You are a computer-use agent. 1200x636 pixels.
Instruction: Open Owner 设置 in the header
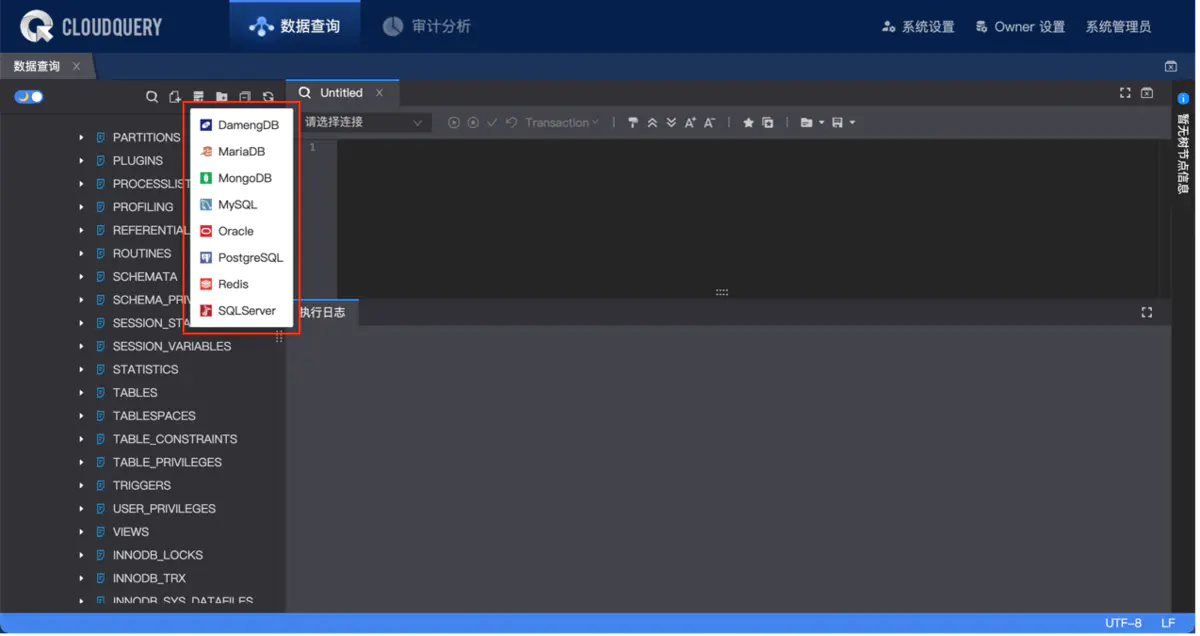coord(1020,27)
